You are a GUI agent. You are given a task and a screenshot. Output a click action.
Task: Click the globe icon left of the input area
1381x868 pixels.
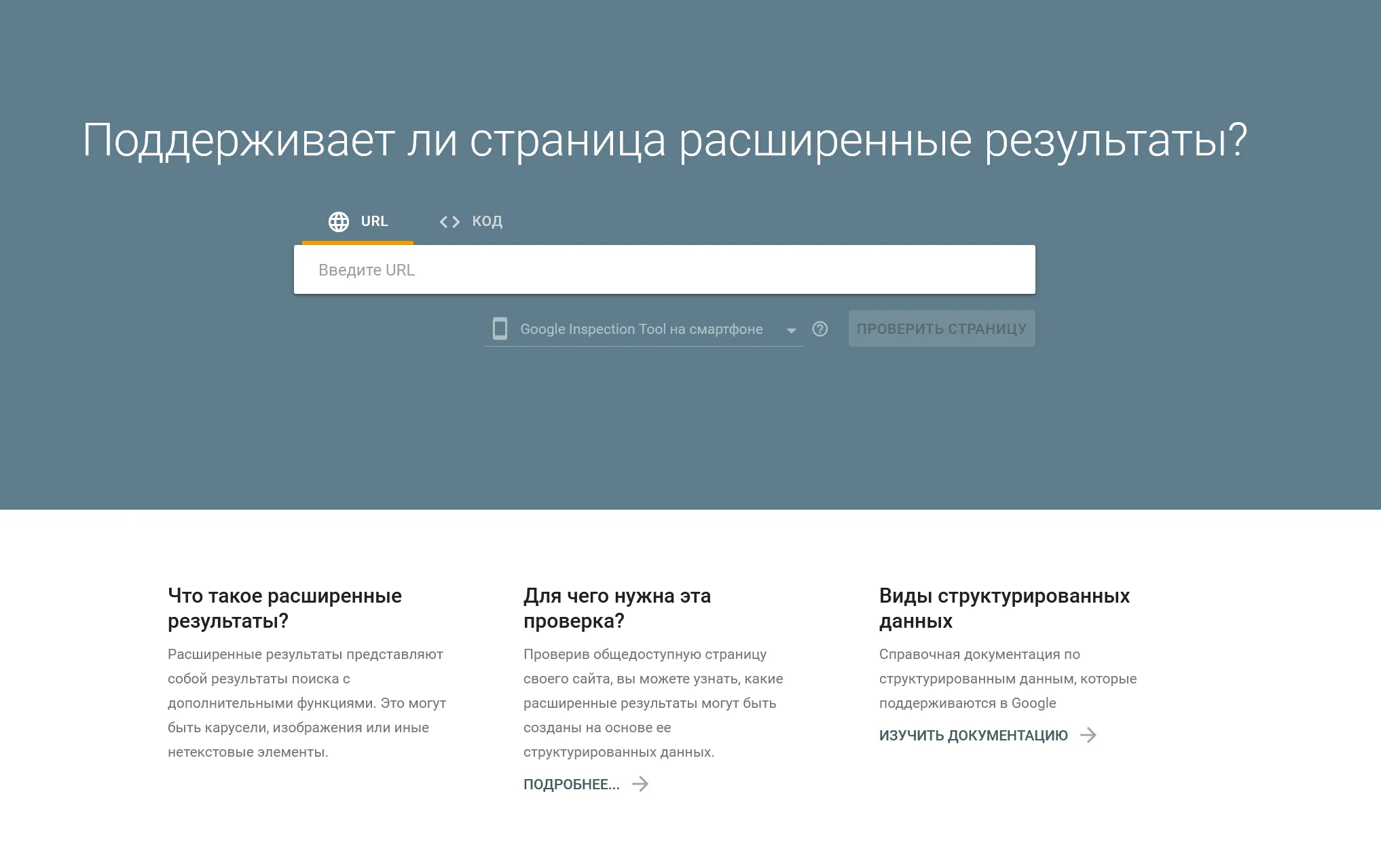pyautogui.click(x=339, y=221)
